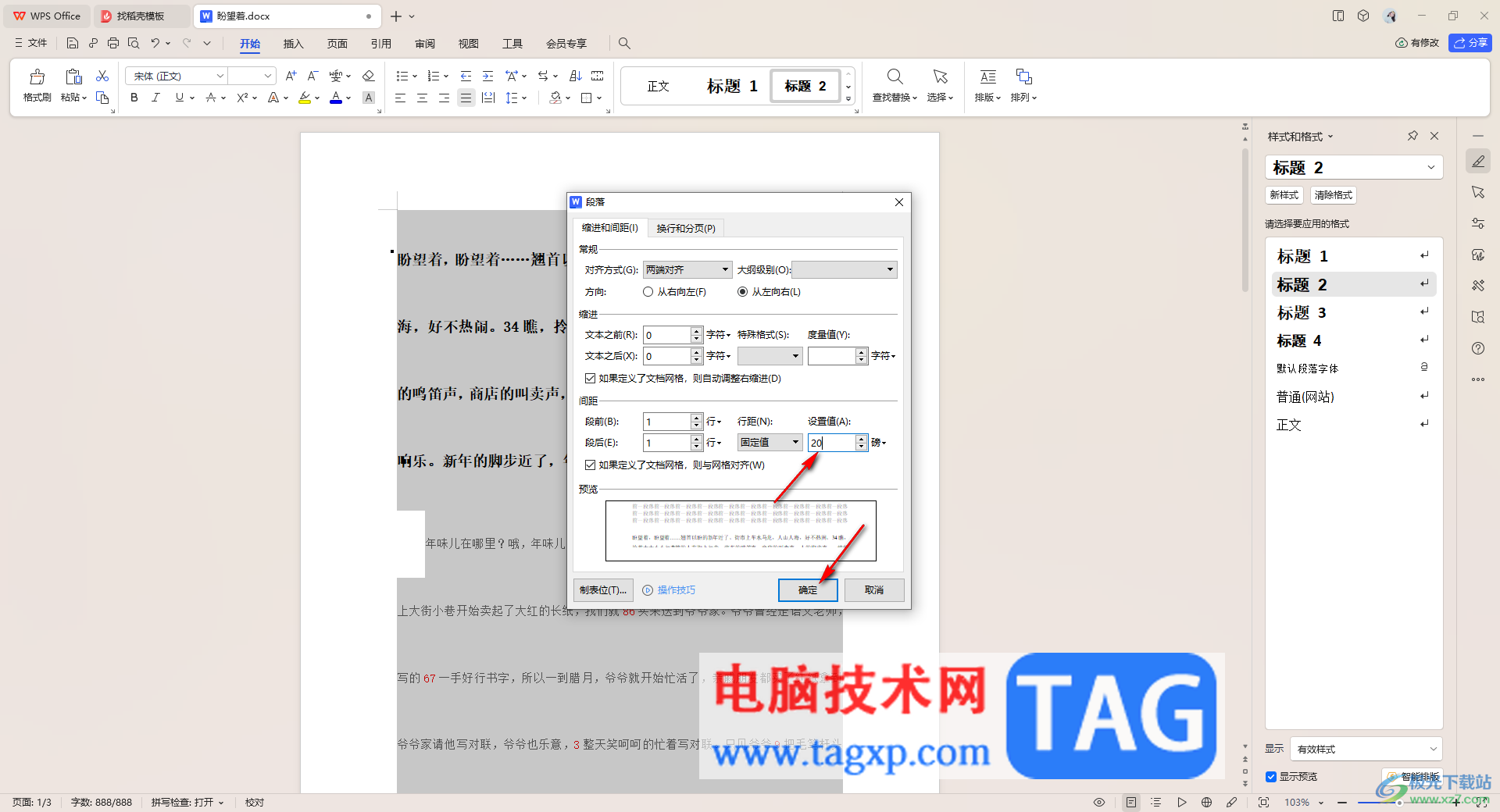Click the Share button

click(1470, 43)
